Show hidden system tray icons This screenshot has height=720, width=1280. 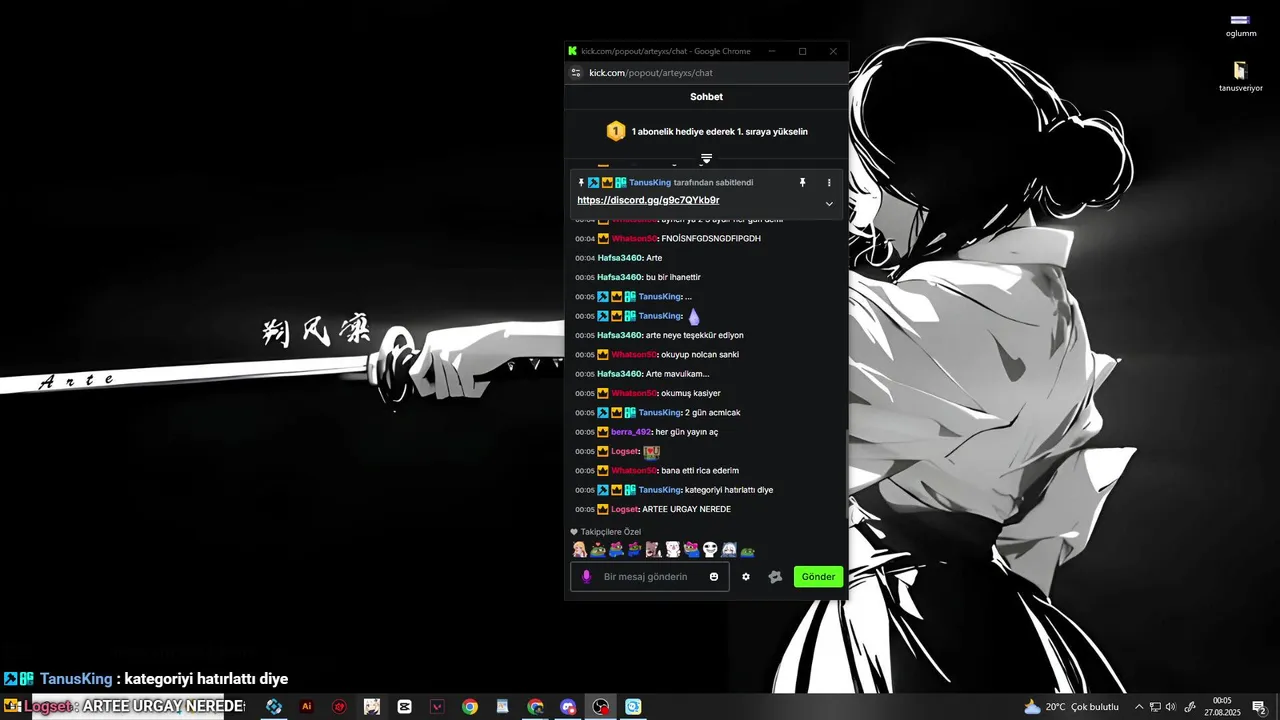pos(1138,707)
